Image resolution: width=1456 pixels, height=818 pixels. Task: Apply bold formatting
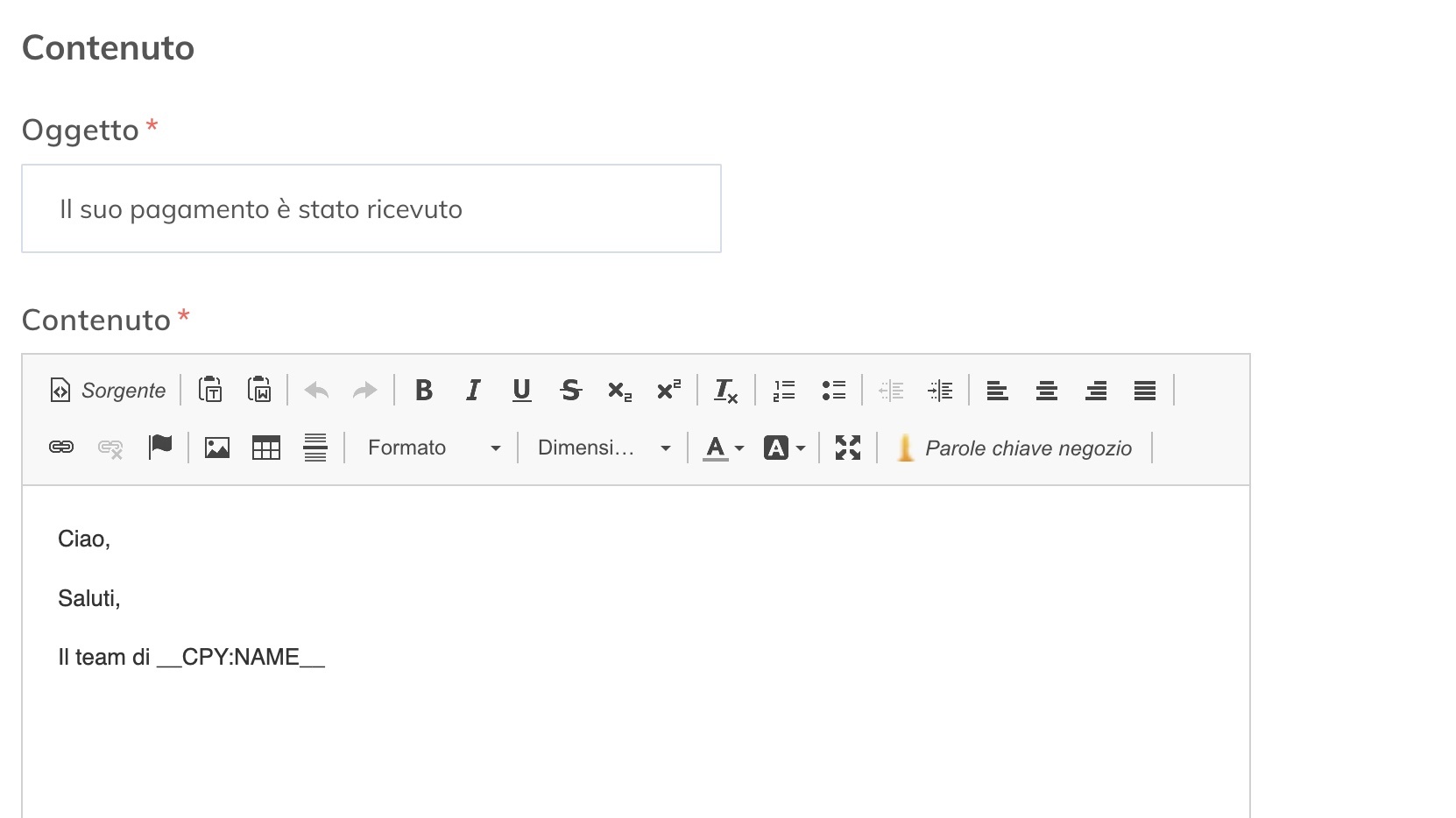(x=424, y=391)
